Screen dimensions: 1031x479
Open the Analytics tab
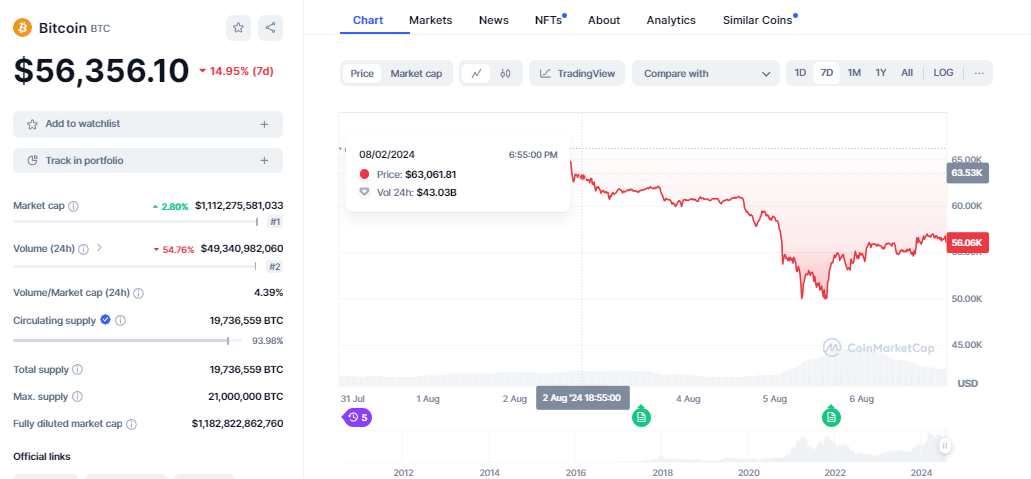tap(671, 20)
